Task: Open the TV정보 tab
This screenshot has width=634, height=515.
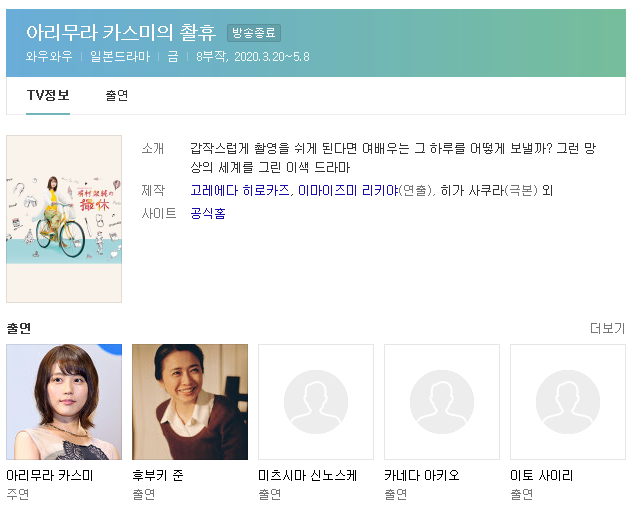Action: pyautogui.click(x=48, y=95)
